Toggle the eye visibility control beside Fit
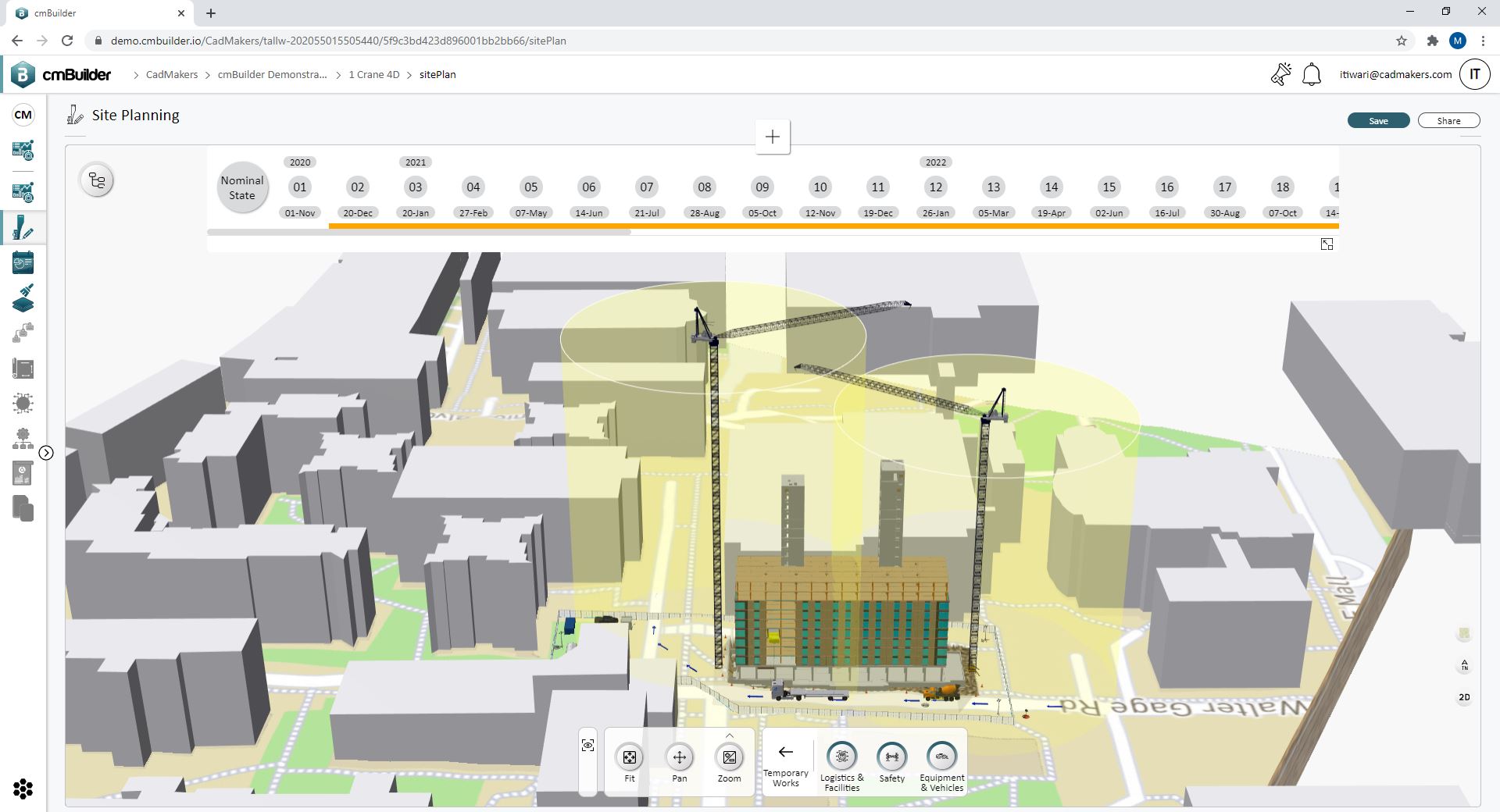Viewport: 1500px width, 812px height. tap(587, 745)
